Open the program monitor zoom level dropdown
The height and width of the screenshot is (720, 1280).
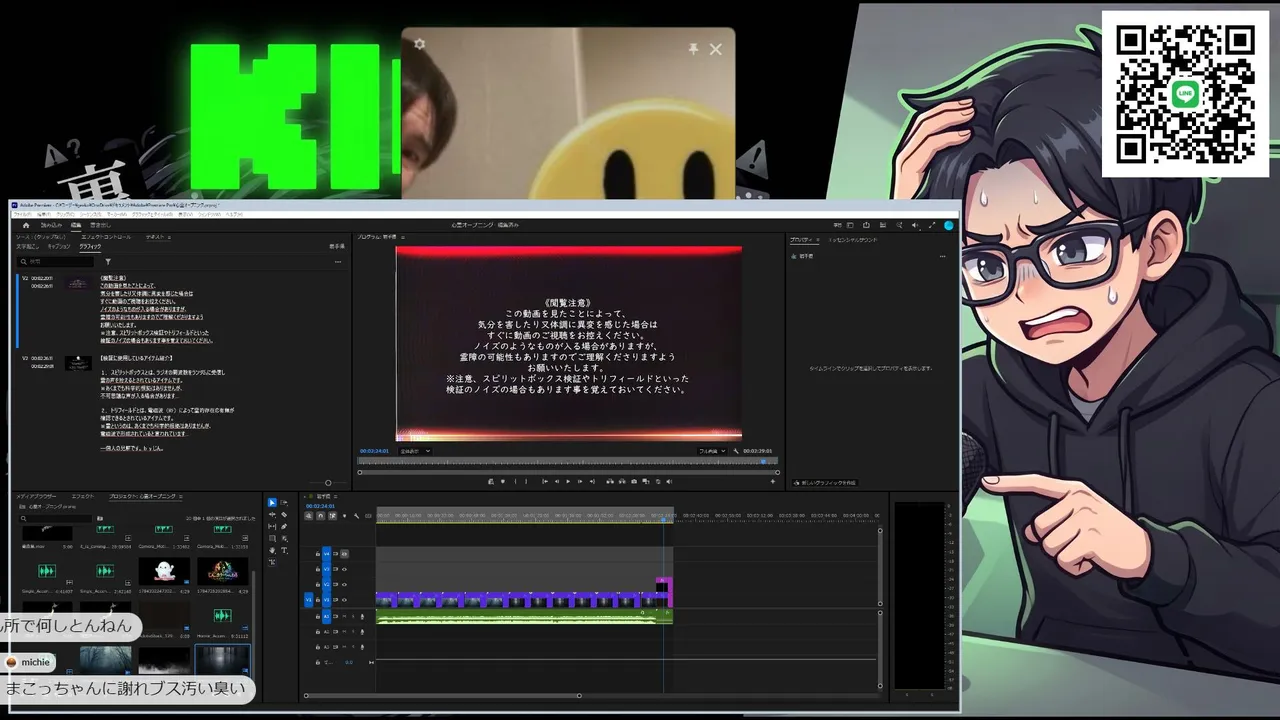[x=414, y=451]
